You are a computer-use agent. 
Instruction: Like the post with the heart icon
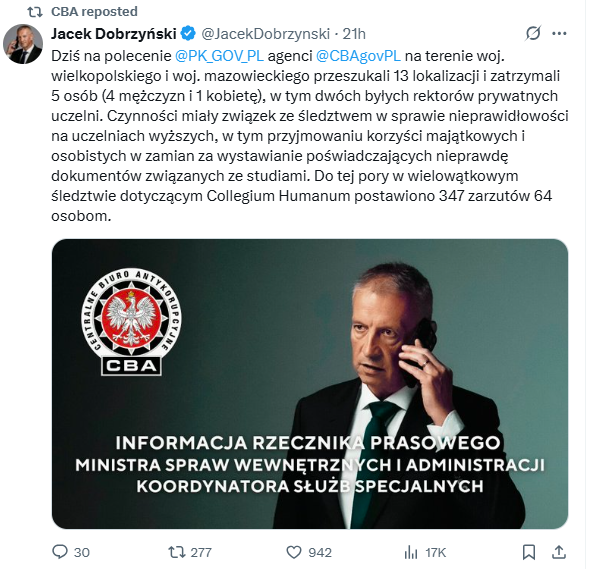294,552
